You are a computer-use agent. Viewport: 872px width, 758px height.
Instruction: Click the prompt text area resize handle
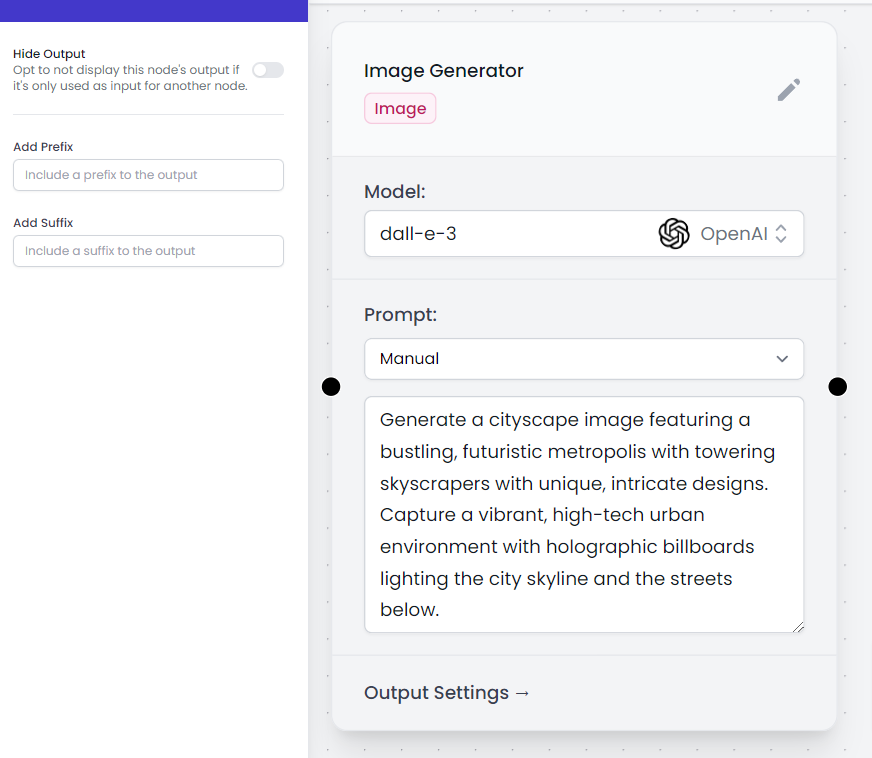(x=798, y=627)
